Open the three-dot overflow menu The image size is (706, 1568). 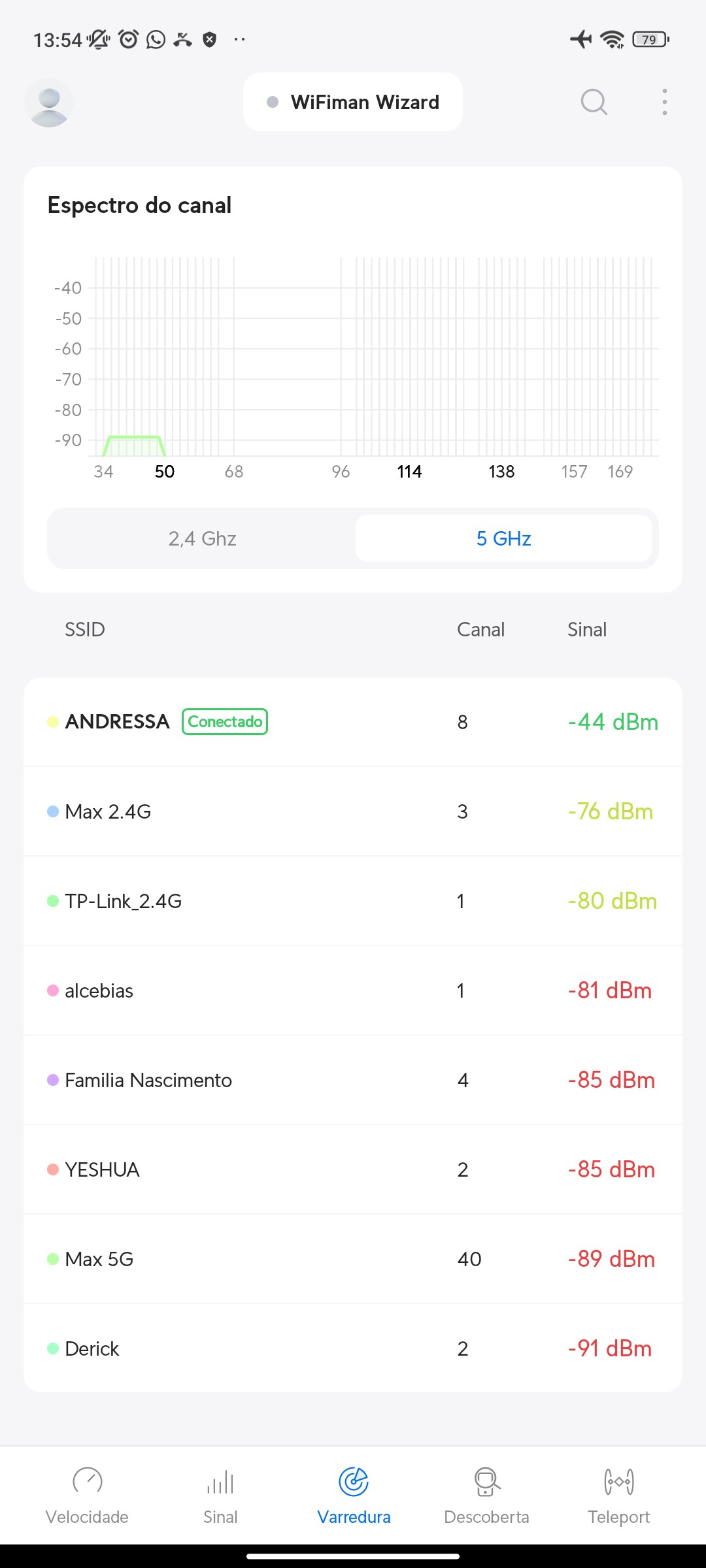(664, 102)
